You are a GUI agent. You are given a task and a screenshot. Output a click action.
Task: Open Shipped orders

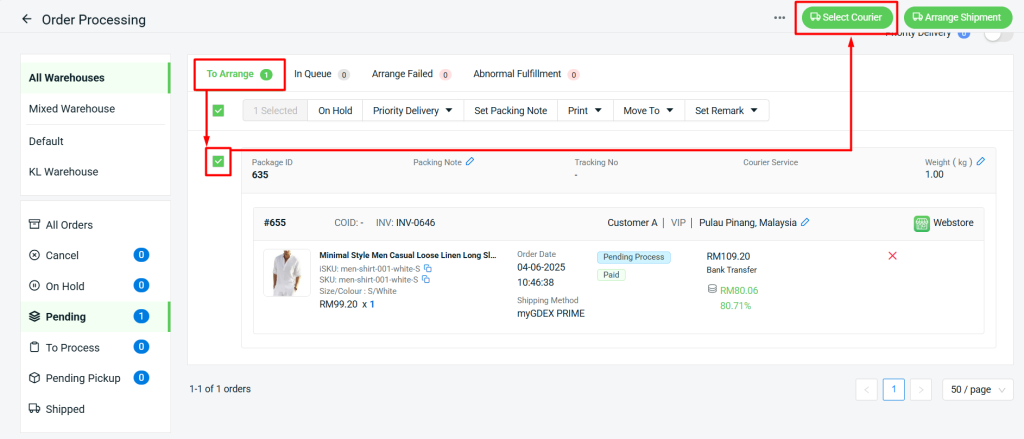point(95,409)
